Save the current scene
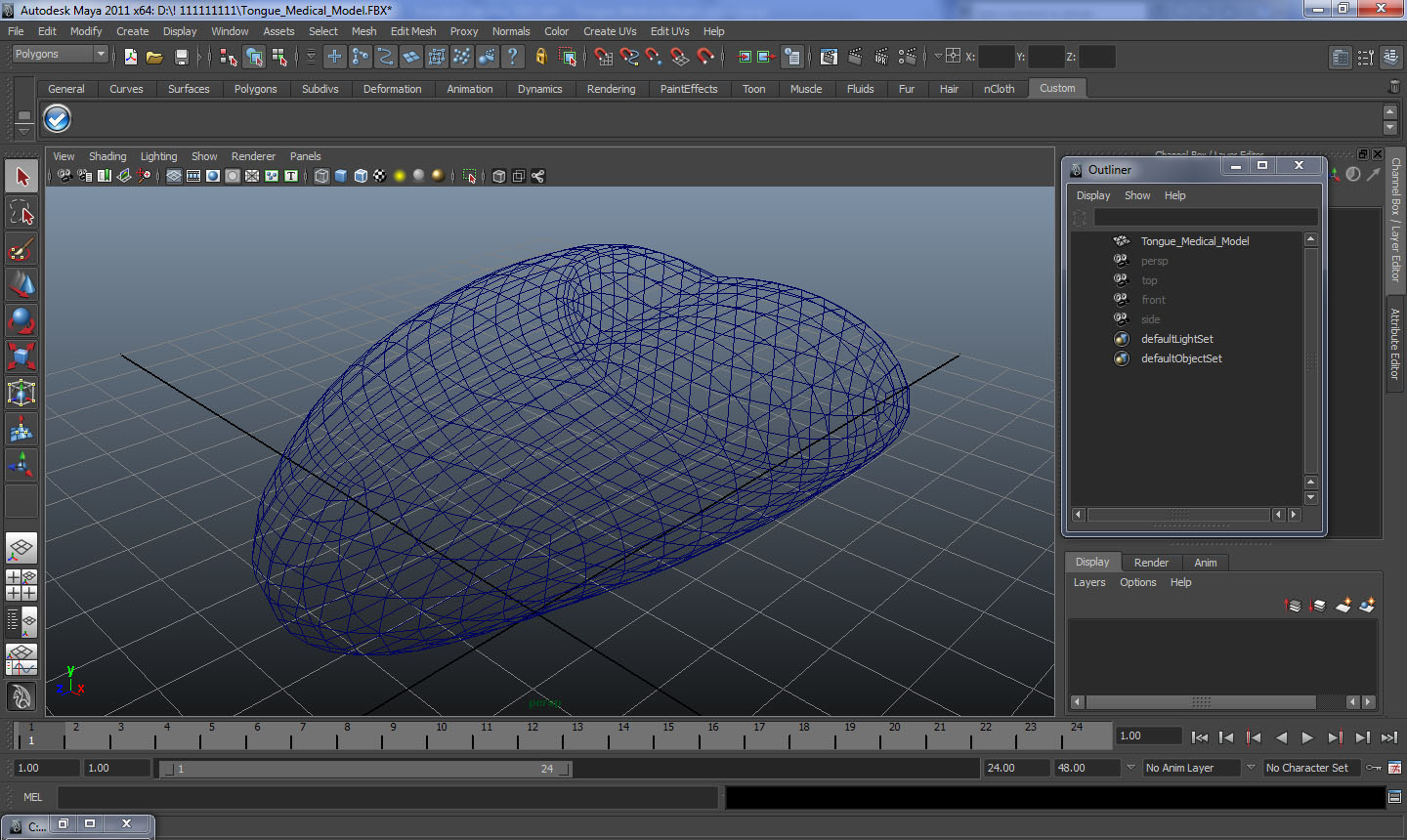1407x840 pixels. [181, 57]
